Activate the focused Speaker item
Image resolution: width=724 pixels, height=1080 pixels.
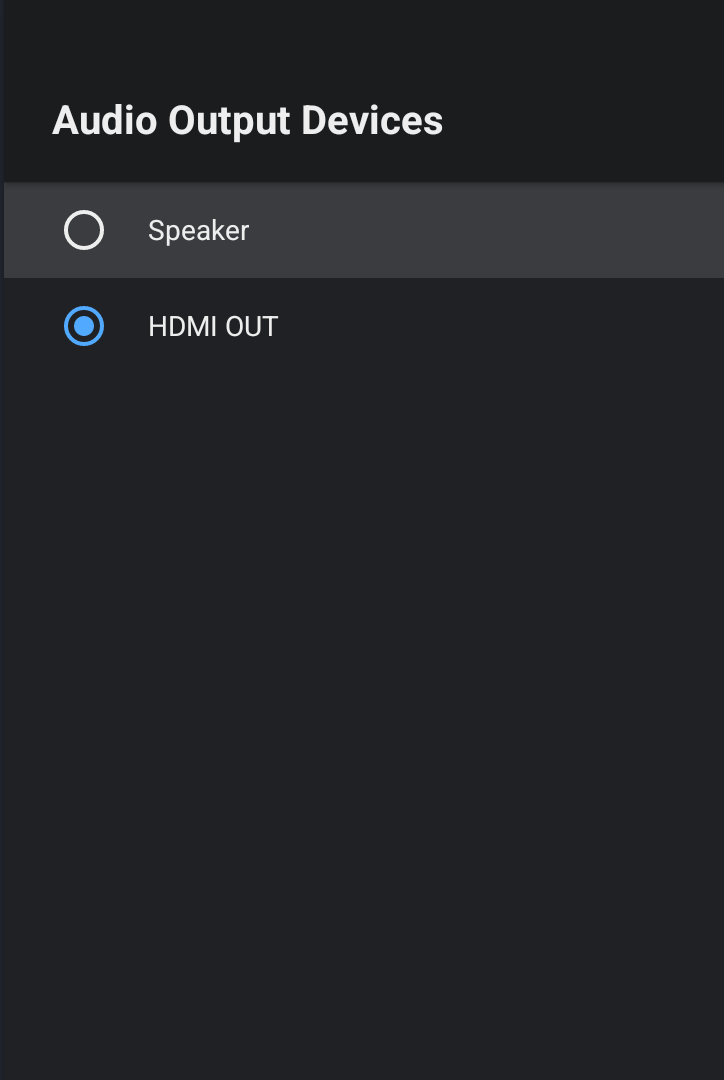[x=362, y=231]
